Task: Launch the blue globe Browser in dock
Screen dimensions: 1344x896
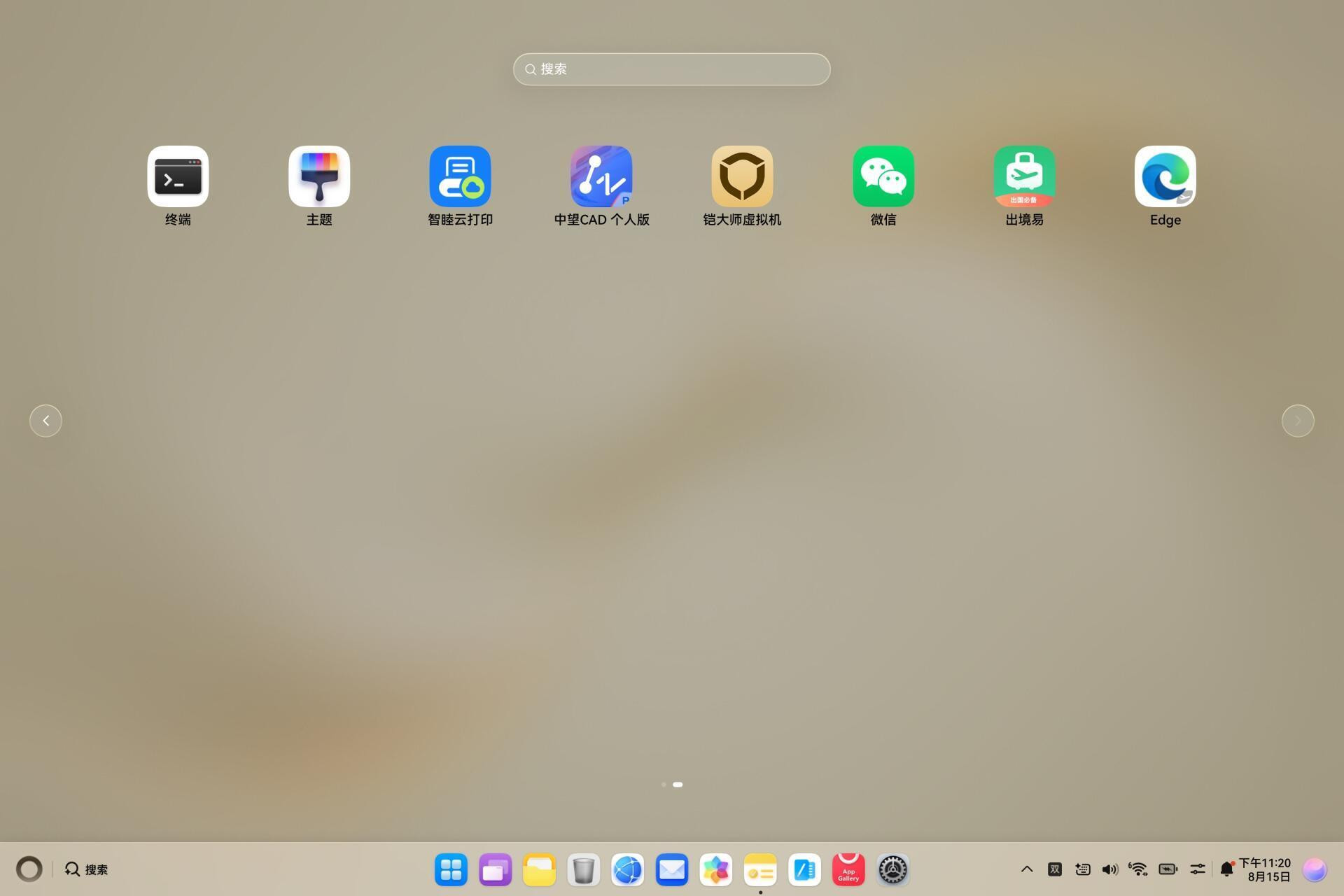Action: click(x=628, y=869)
